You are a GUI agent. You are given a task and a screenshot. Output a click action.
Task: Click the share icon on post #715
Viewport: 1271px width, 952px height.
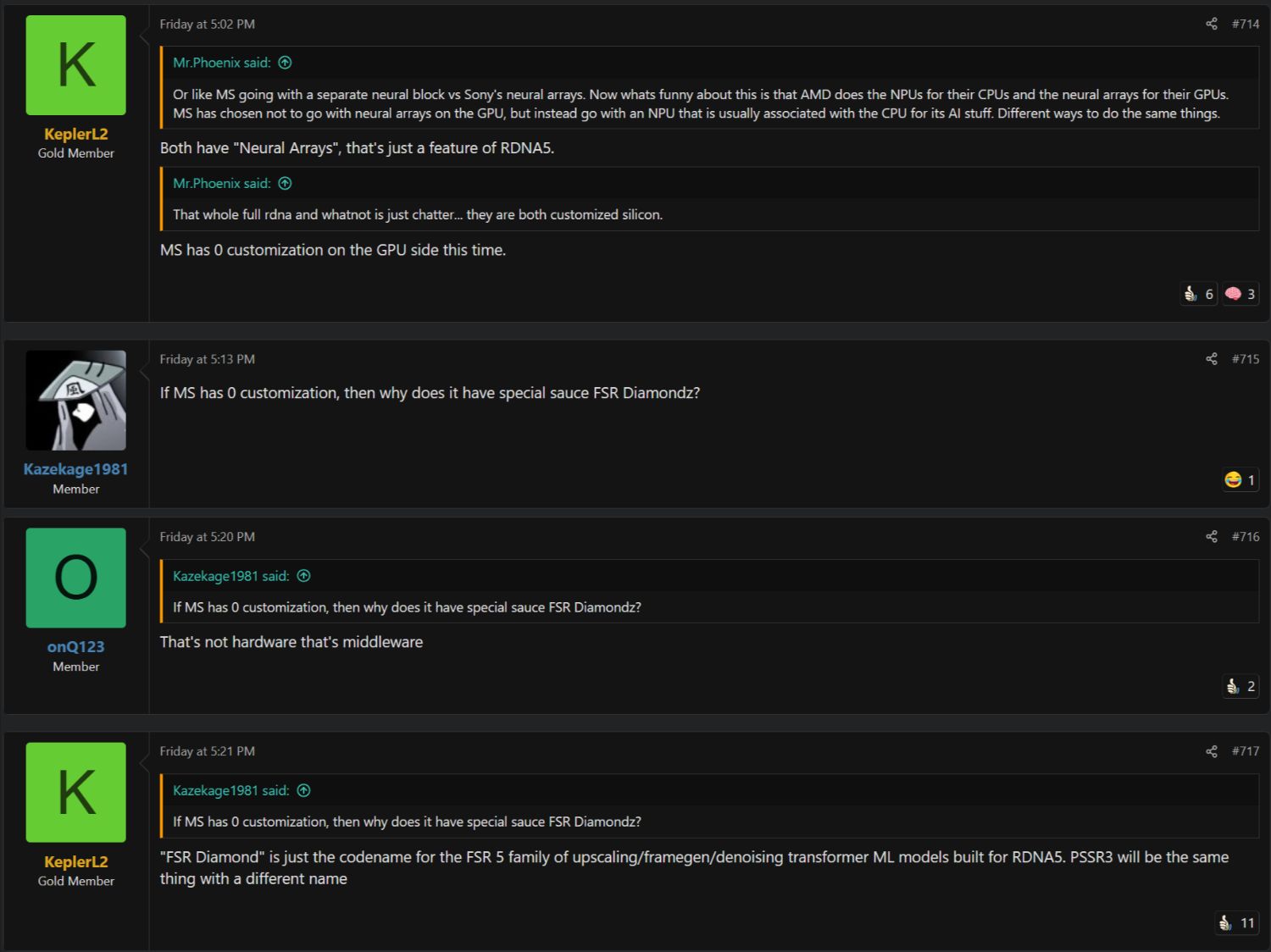pos(1211,359)
